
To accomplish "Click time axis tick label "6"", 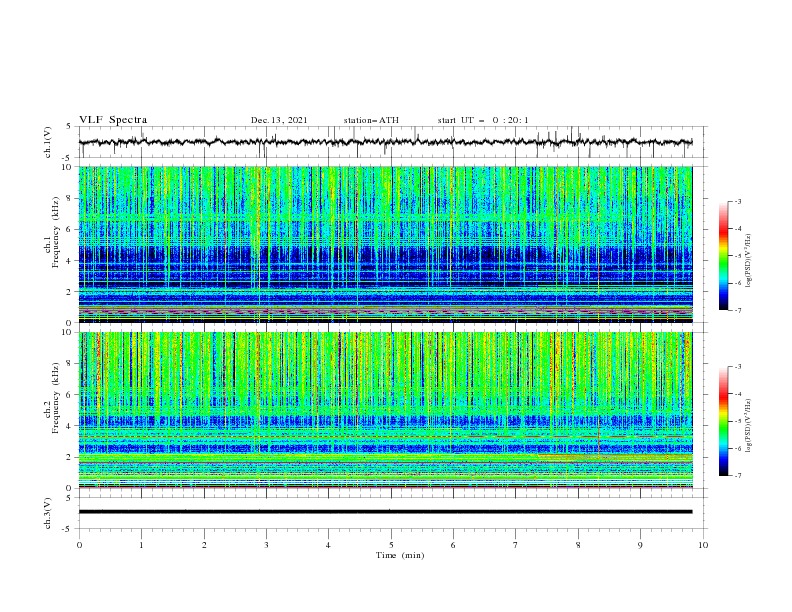I will pos(453,545).
